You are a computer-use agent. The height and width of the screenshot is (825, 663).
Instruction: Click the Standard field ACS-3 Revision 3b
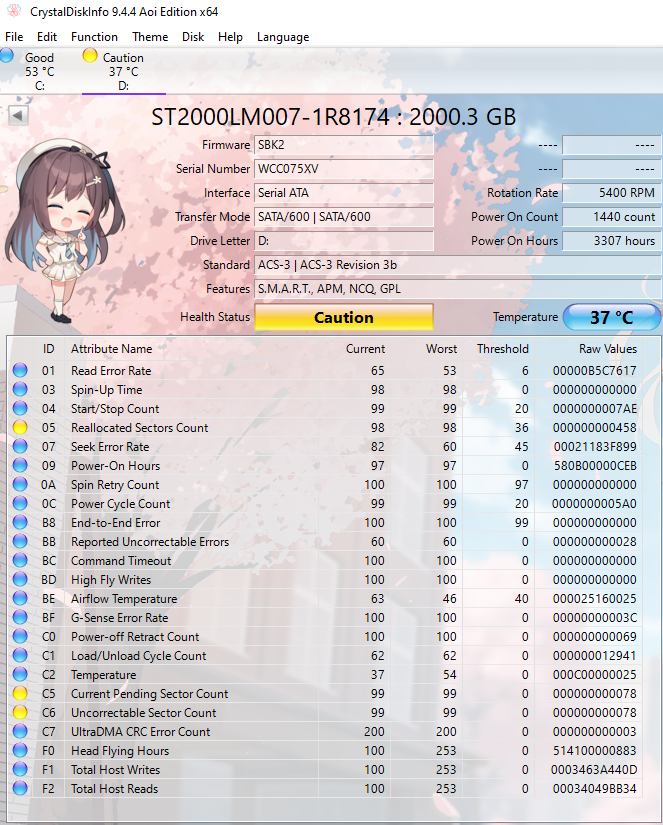click(x=458, y=265)
